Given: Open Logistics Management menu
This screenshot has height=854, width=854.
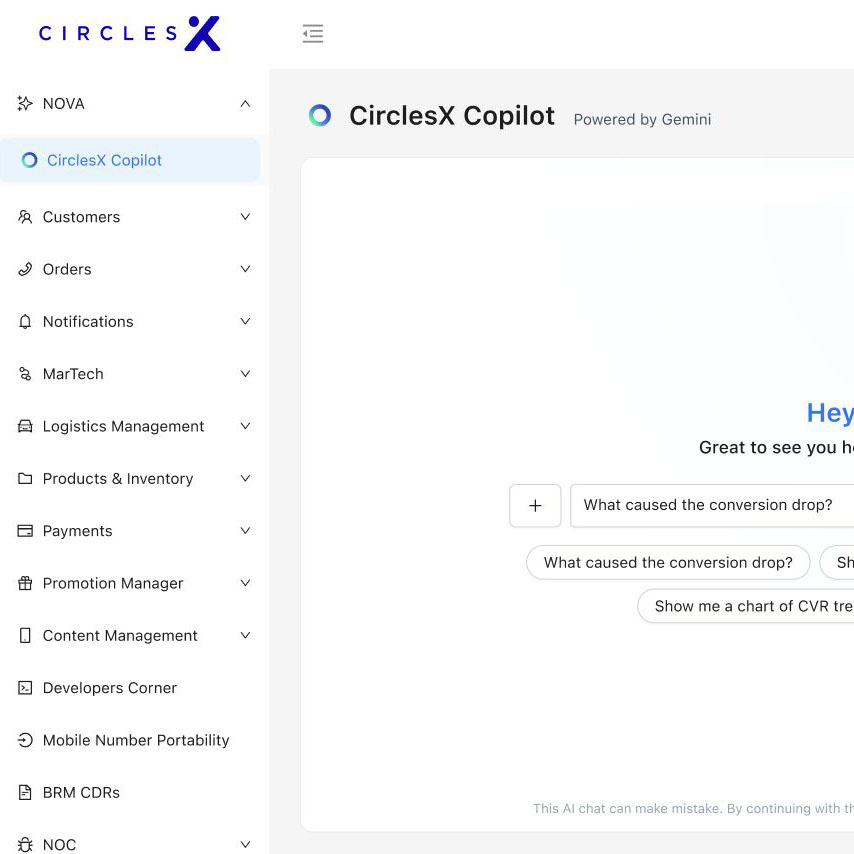Looking at the screenshot, I should (x=130, y=426).
